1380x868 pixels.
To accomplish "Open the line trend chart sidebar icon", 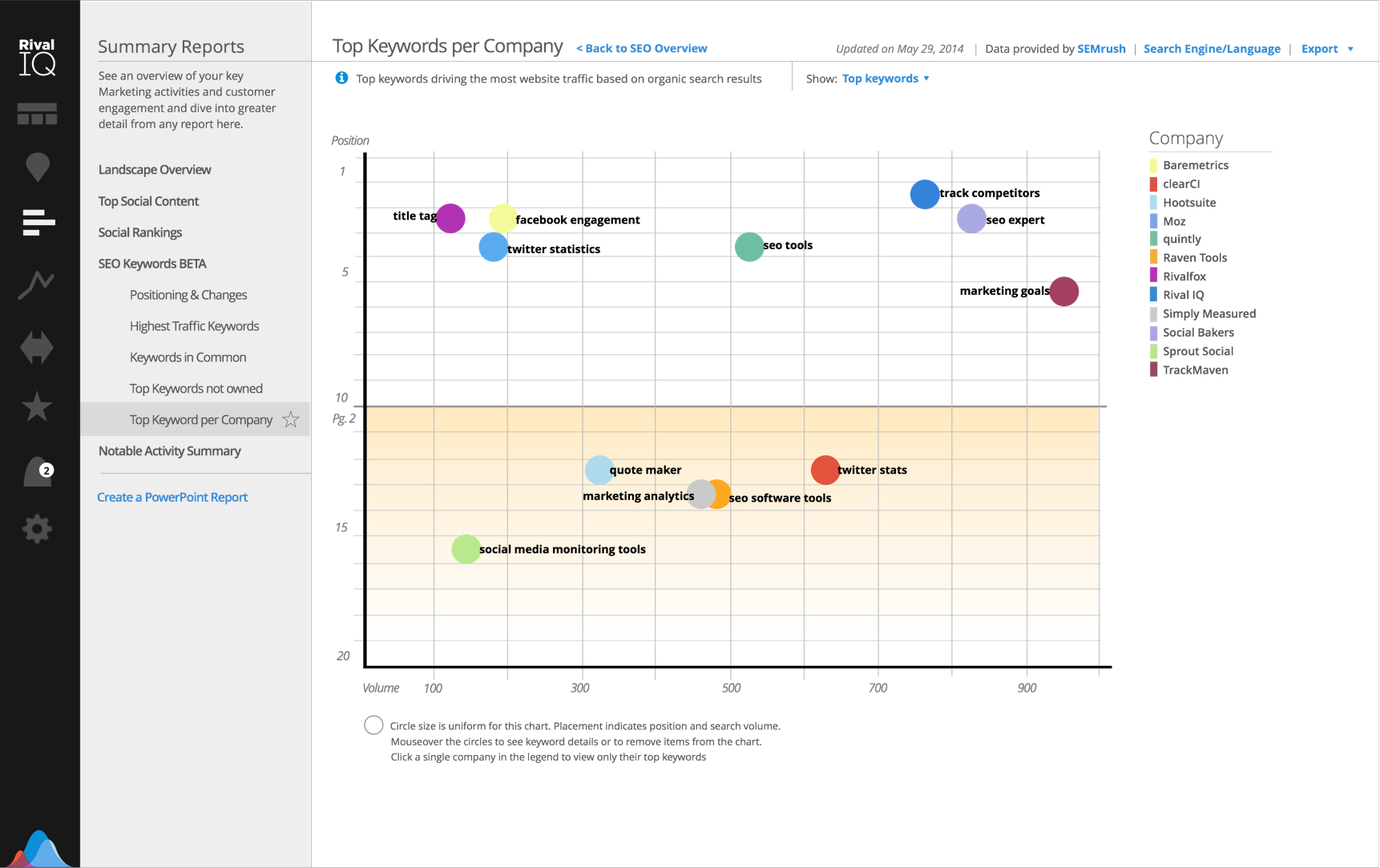I will 36,285.
